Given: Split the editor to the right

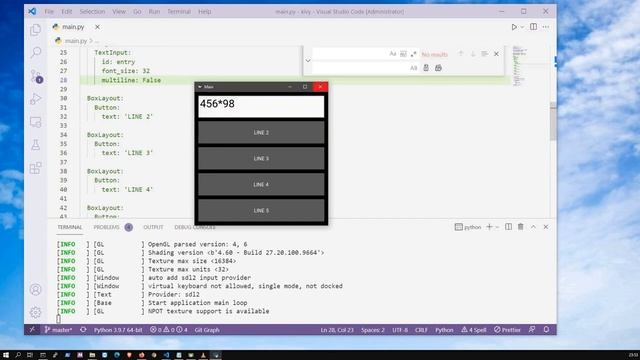Looking at the screenshot, I should click(x=533, y=27).
